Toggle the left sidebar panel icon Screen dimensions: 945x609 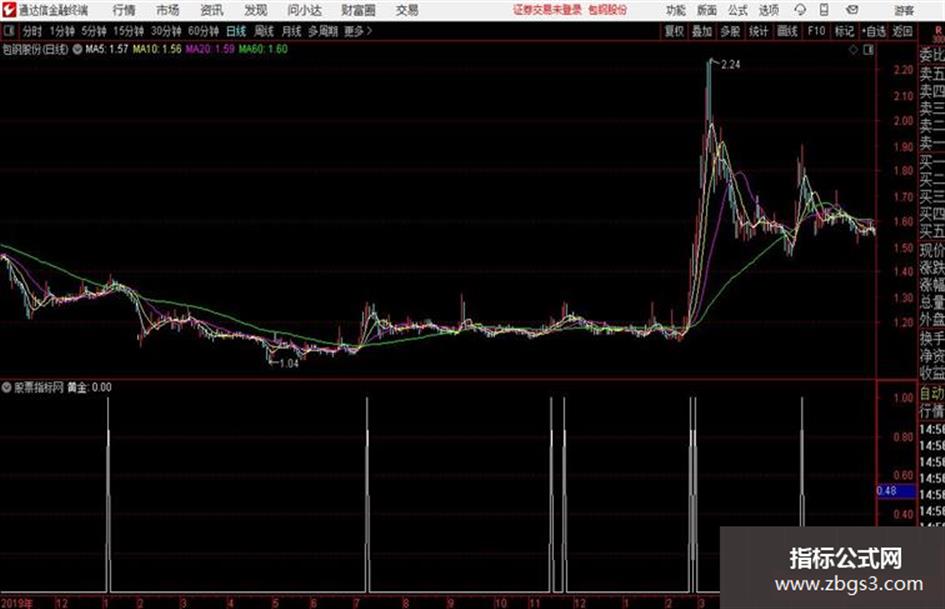click(9, 31)
